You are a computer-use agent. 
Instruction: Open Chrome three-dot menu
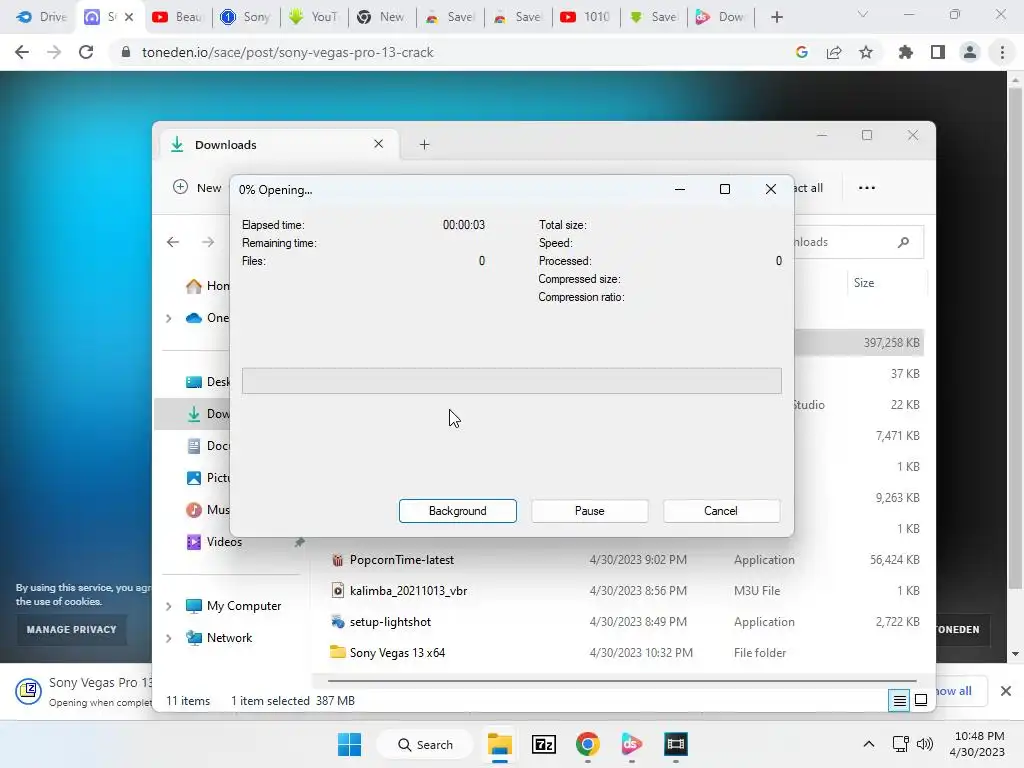[x=1002, y=52]
